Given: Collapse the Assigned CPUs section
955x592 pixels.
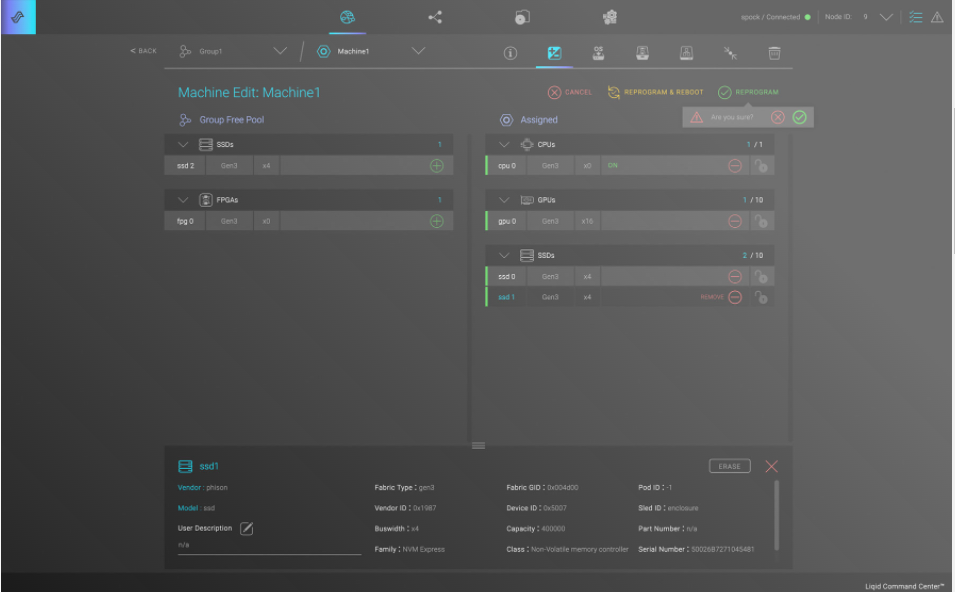Looking at the screenshot, I should coord(504,143).
